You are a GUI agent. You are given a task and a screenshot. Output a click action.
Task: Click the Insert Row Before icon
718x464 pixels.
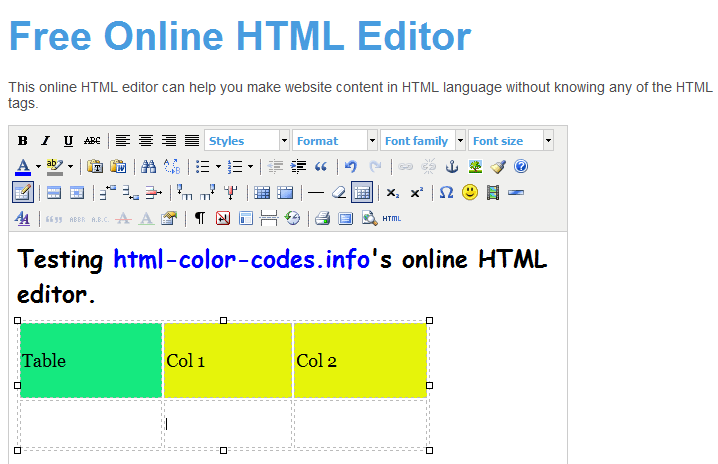click(108, 193)
